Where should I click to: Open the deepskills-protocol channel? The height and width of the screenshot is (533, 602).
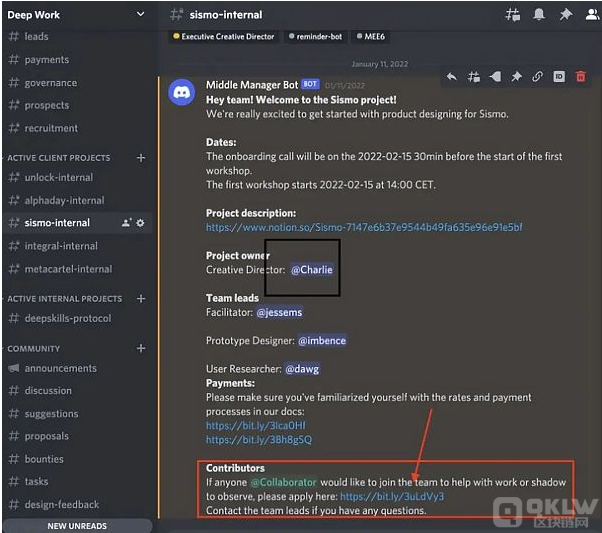point(77,318)
